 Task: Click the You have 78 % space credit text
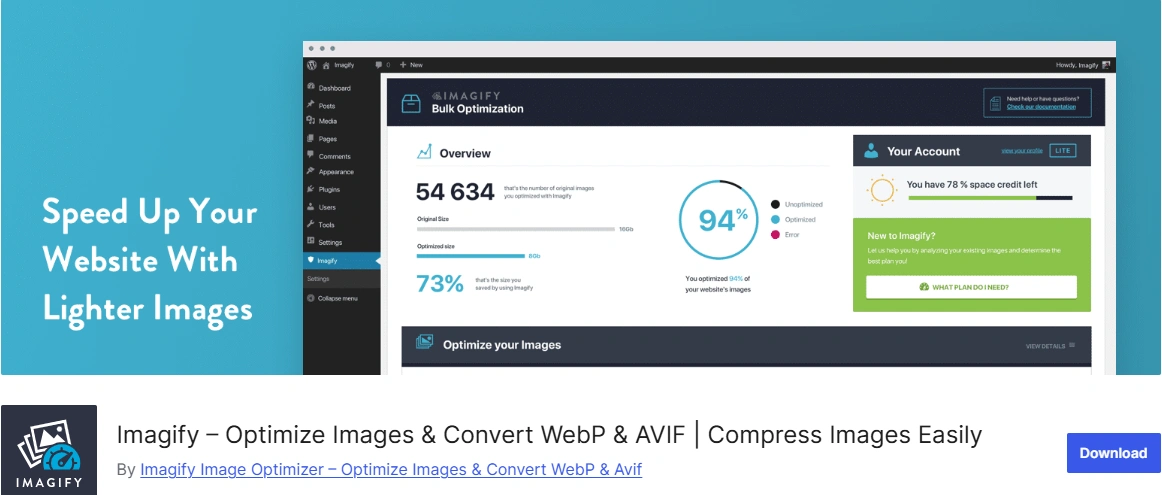click(x=972, y=185)
